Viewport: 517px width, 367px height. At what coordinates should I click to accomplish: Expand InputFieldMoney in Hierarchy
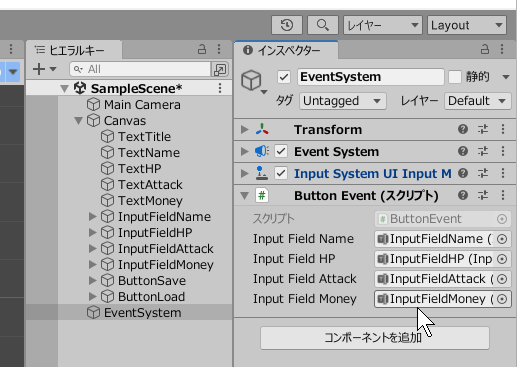(92, 265)
